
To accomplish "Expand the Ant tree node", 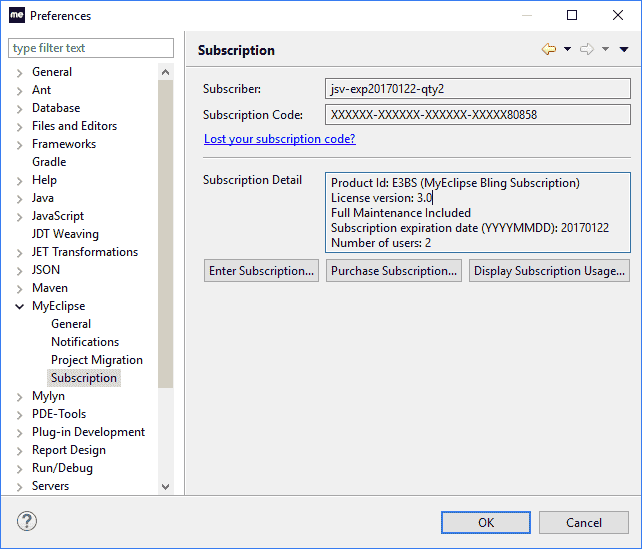I will [19, 91].
